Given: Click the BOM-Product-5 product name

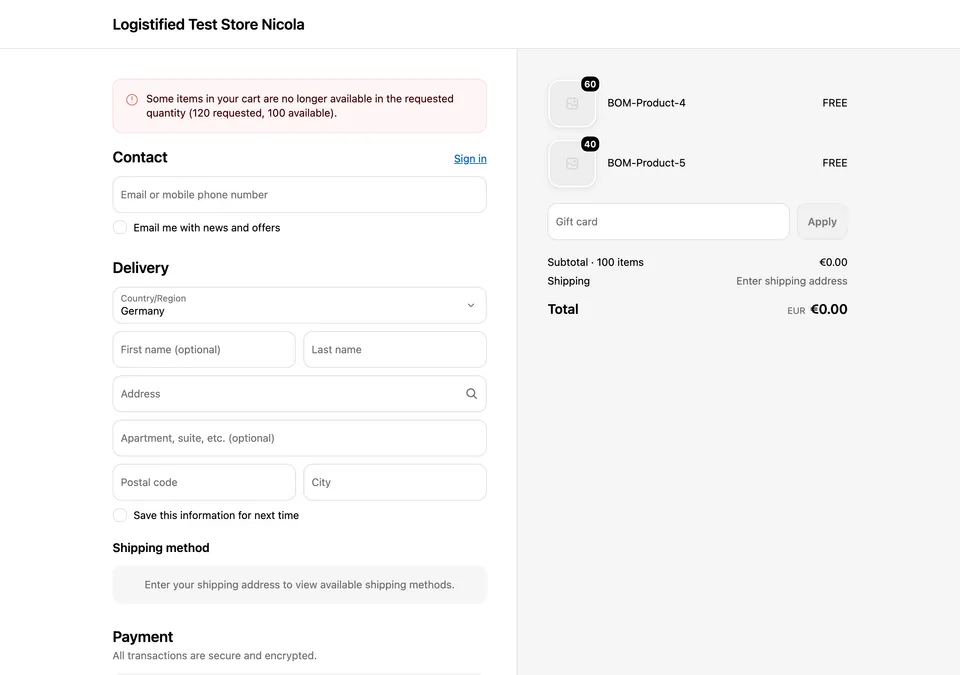Looking at the screenshot, I should [x=646, y=163].
